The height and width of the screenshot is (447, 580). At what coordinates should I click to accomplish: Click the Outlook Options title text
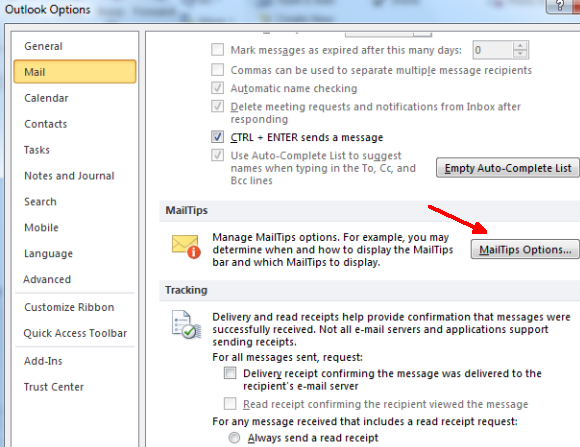point(47,9)
